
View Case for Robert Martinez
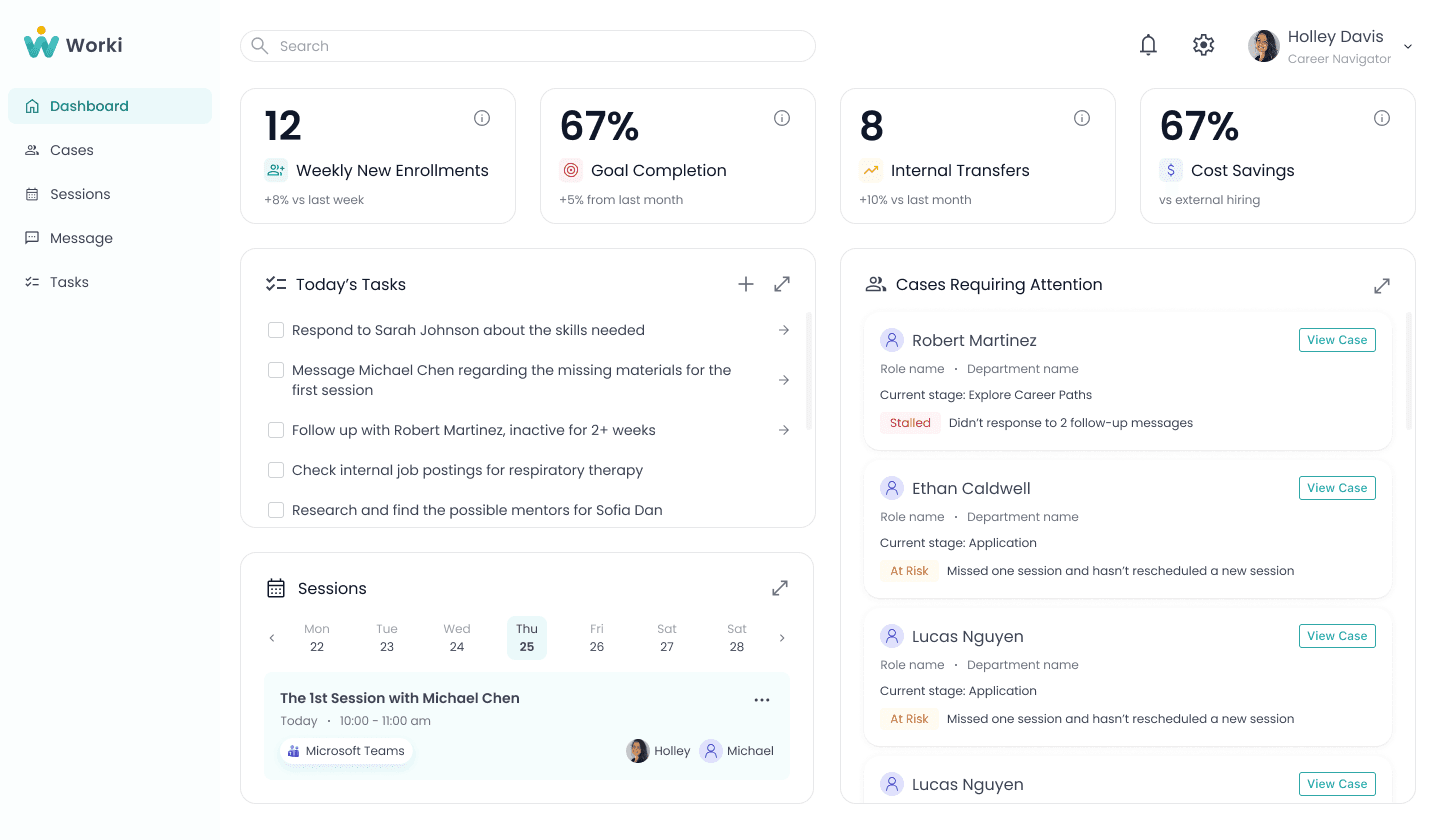tap(1337, 340)
